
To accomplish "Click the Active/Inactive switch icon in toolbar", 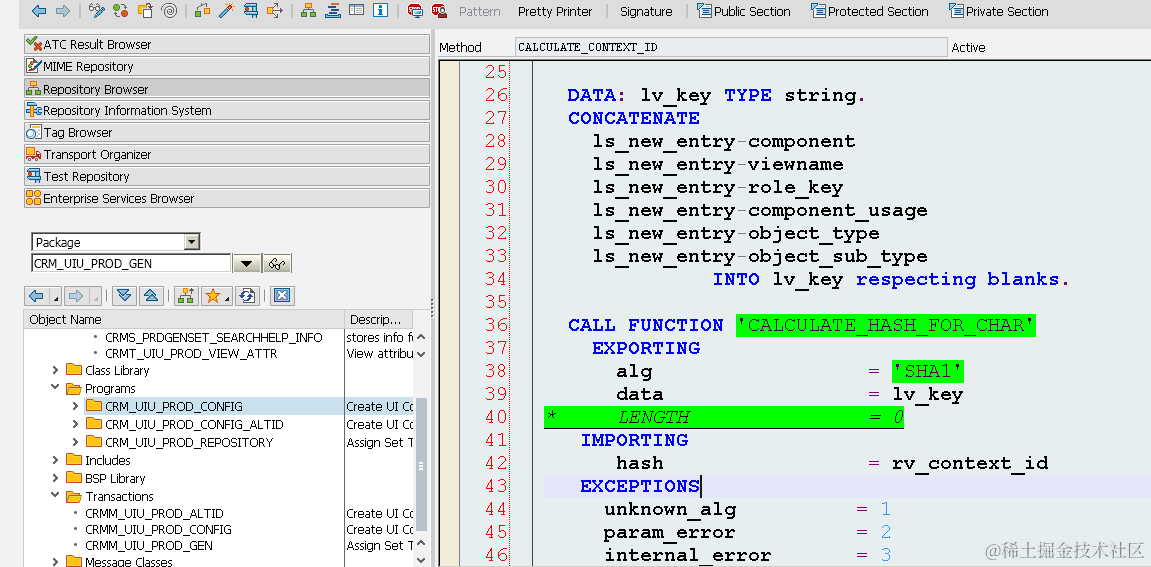I will pyautogui.click(x=121, y=11).
